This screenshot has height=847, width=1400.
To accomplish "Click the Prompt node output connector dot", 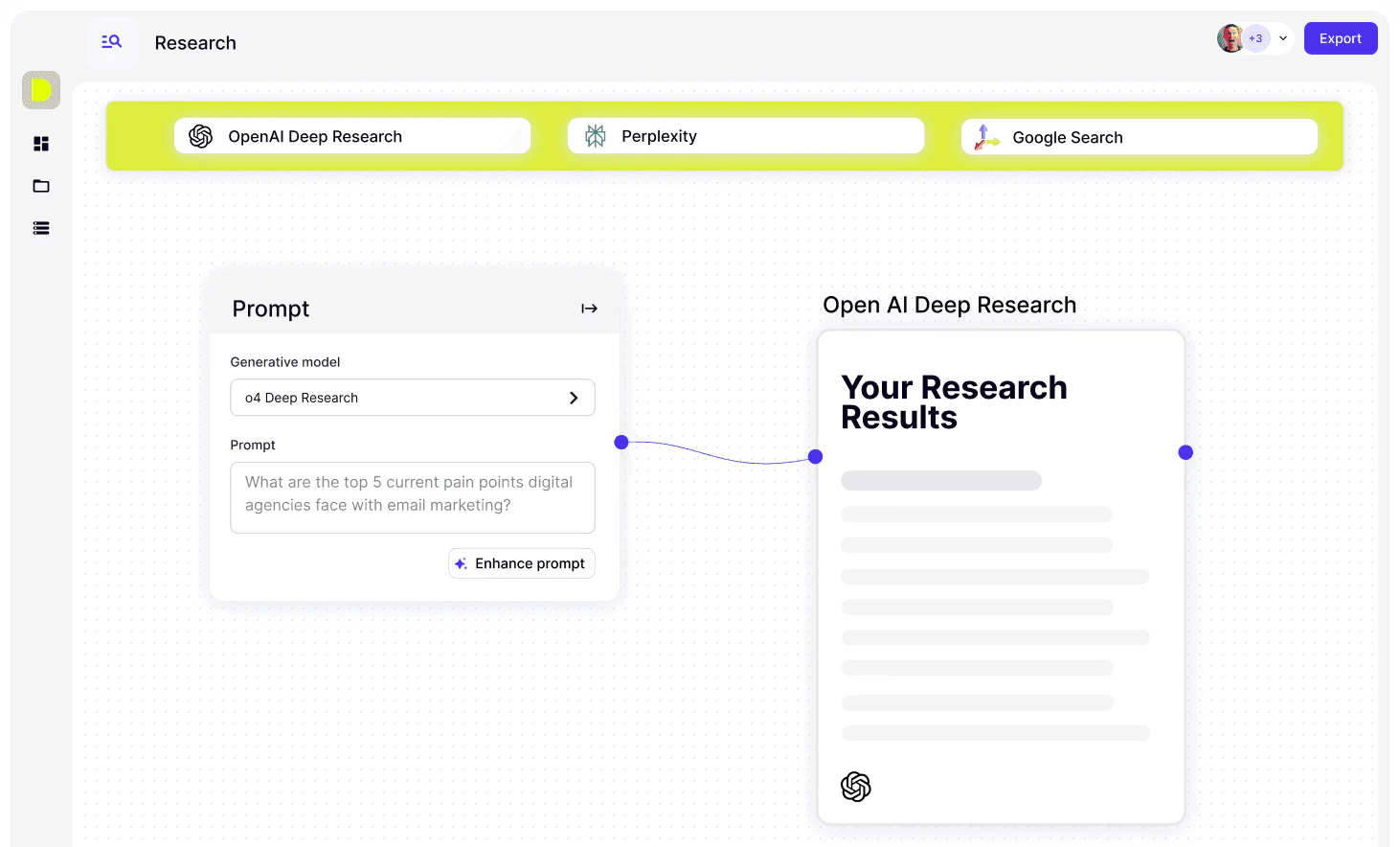I will tap(621, 442).
